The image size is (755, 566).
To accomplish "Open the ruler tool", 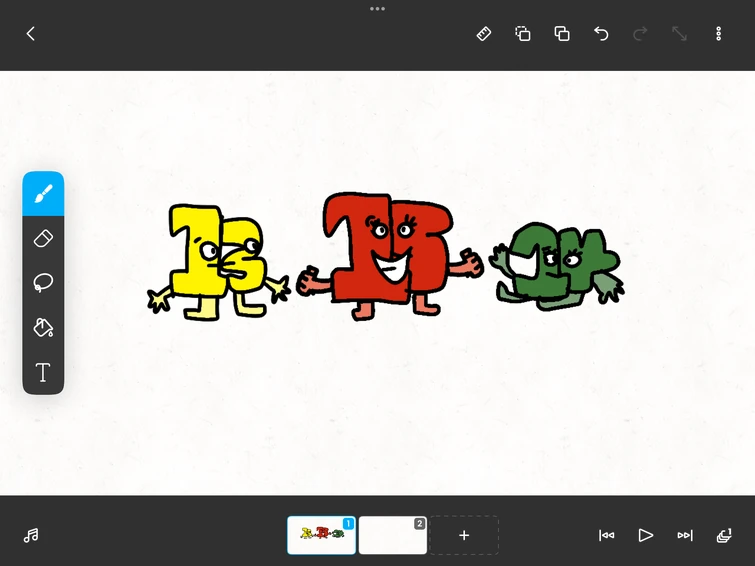I will point(484,34).
